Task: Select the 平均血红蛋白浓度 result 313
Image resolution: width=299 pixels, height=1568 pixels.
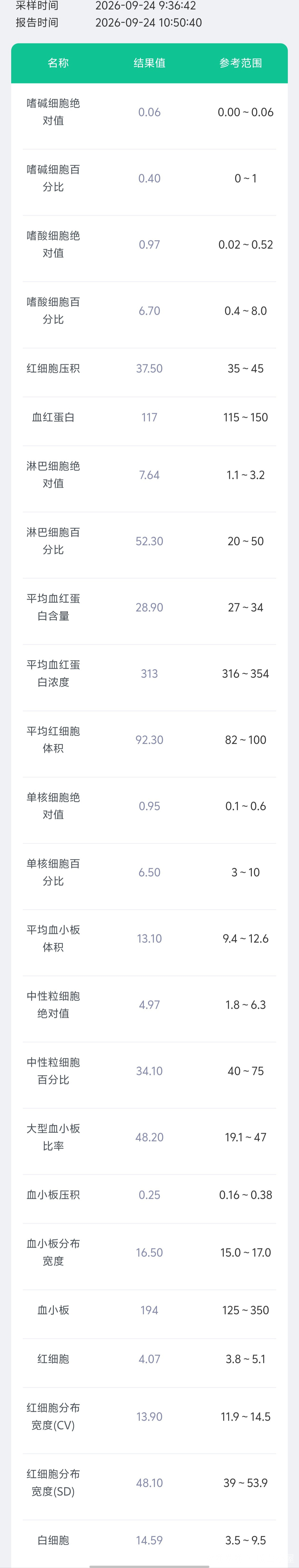Action: point(149,674)
